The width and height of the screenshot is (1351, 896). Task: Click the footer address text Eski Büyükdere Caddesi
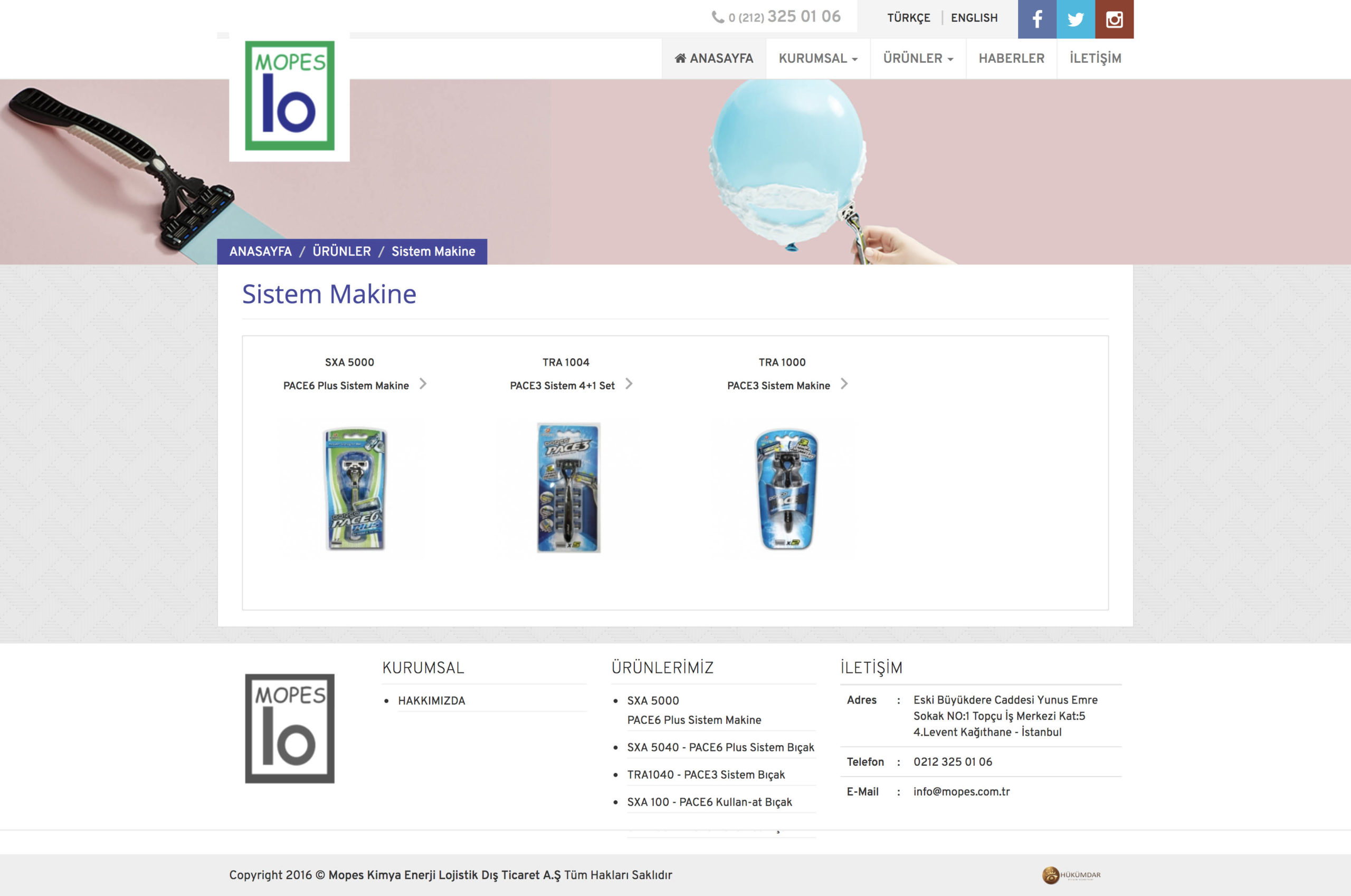tap(1005, 716)
